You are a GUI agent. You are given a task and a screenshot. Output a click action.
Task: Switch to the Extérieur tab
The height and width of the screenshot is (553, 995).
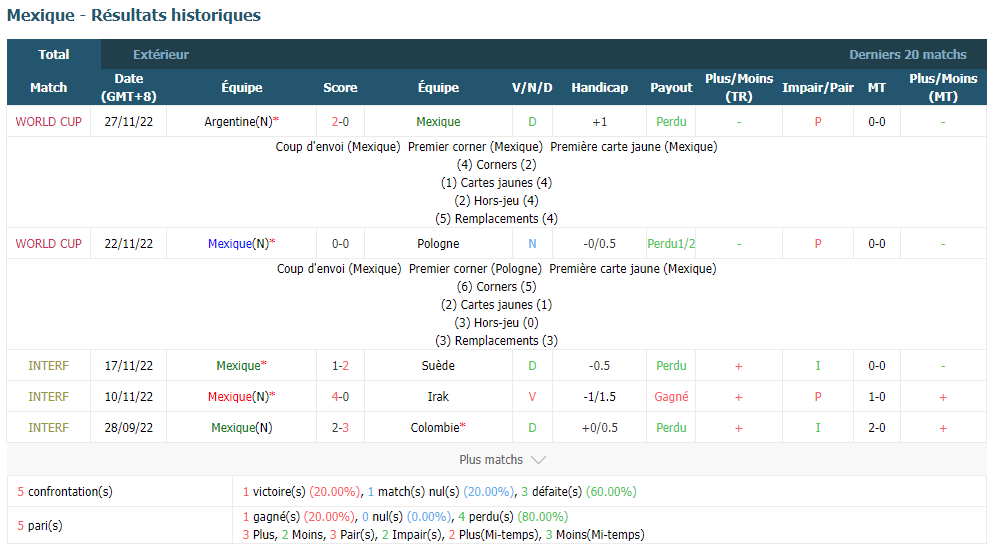161,55
